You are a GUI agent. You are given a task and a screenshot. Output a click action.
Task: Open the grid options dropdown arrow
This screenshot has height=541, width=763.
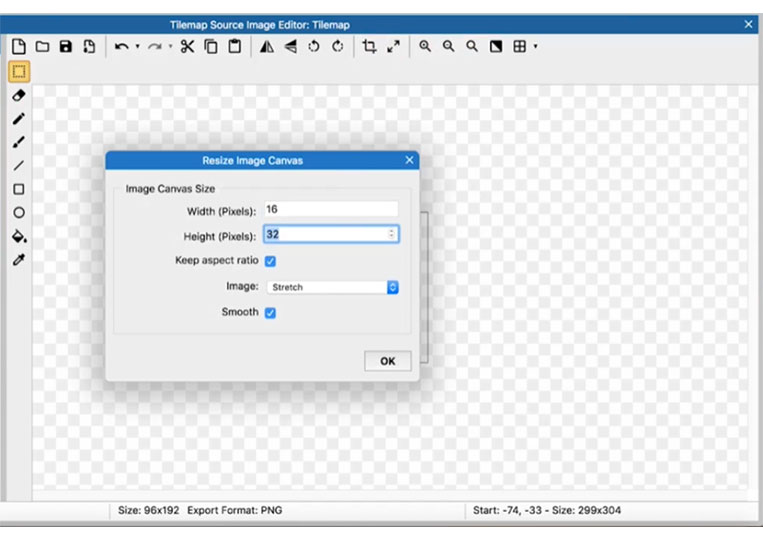(535, 47)
